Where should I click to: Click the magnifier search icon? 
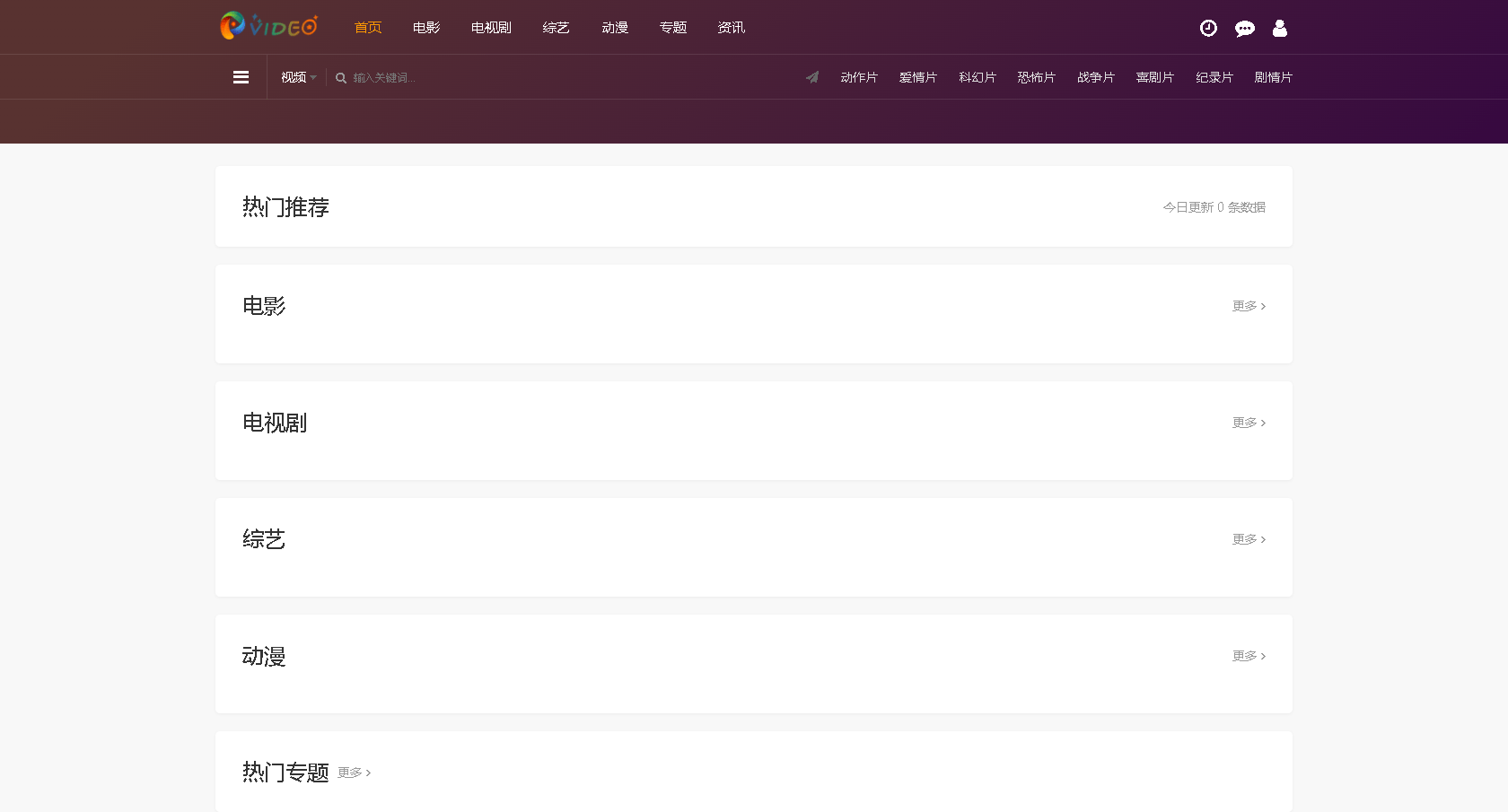pos(340,78)
